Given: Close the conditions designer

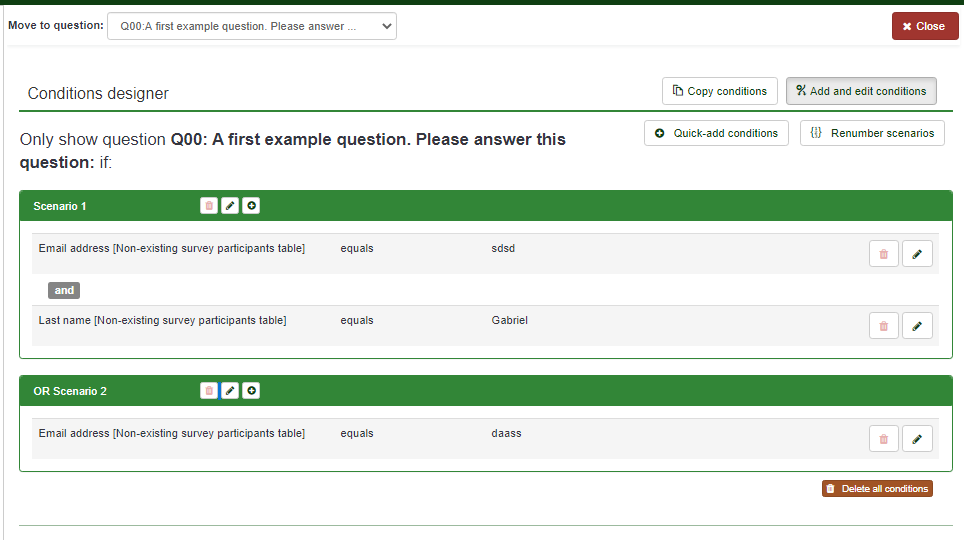Looking at the screenshot, I should pyautogui.click(x=923, y=27).
